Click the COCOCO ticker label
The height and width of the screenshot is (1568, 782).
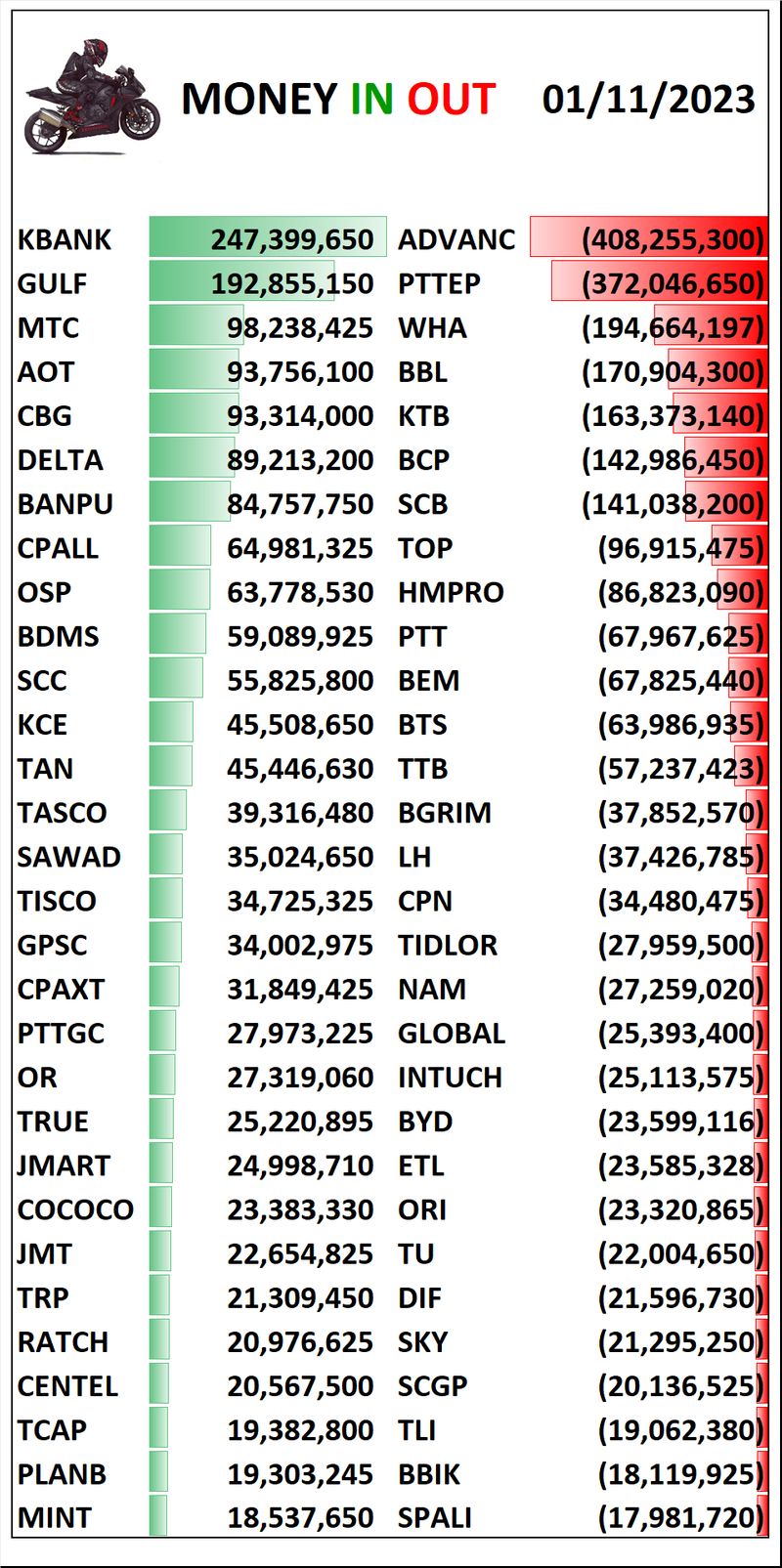pos(75,1209)
